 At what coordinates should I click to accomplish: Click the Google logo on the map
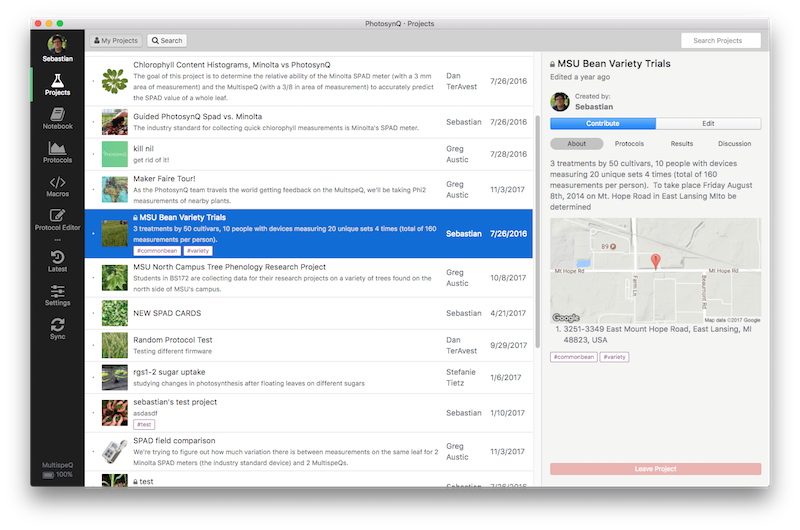coord(566,318)
